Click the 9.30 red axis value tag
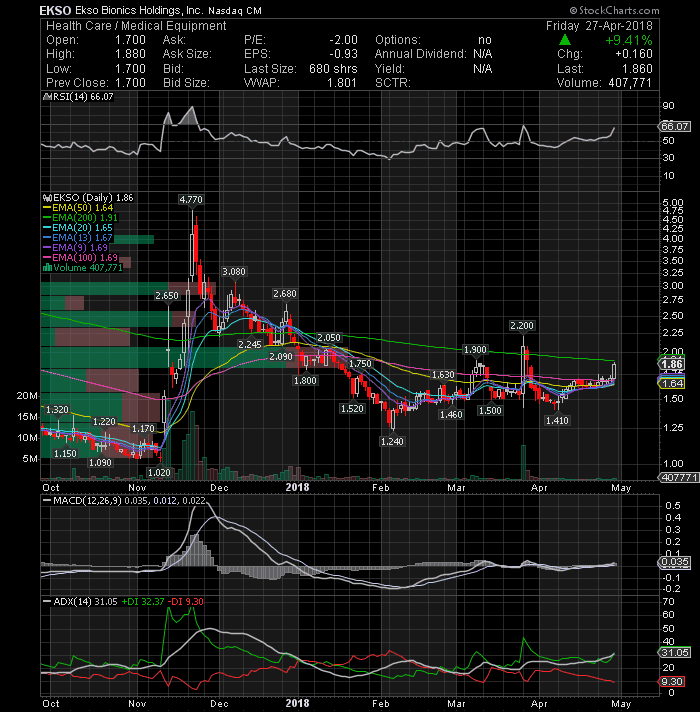 672,682
